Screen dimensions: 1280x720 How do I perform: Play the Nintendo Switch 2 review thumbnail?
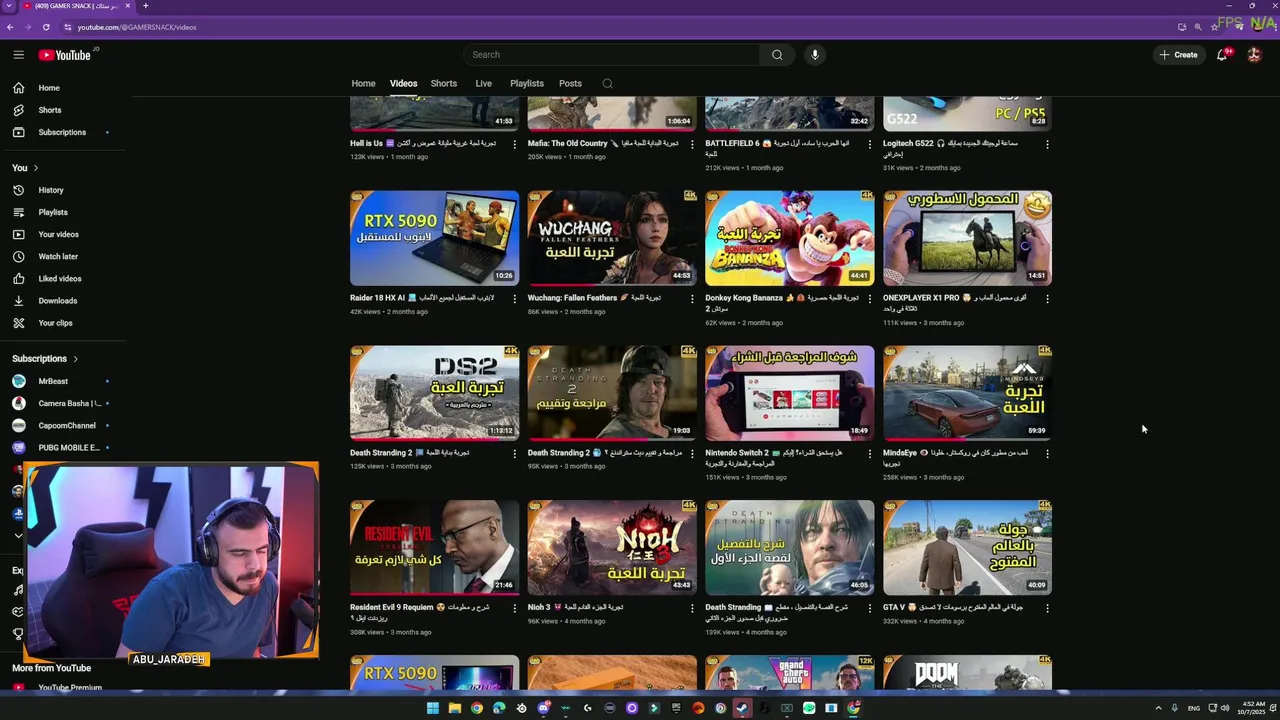click(x=789, y=393)
